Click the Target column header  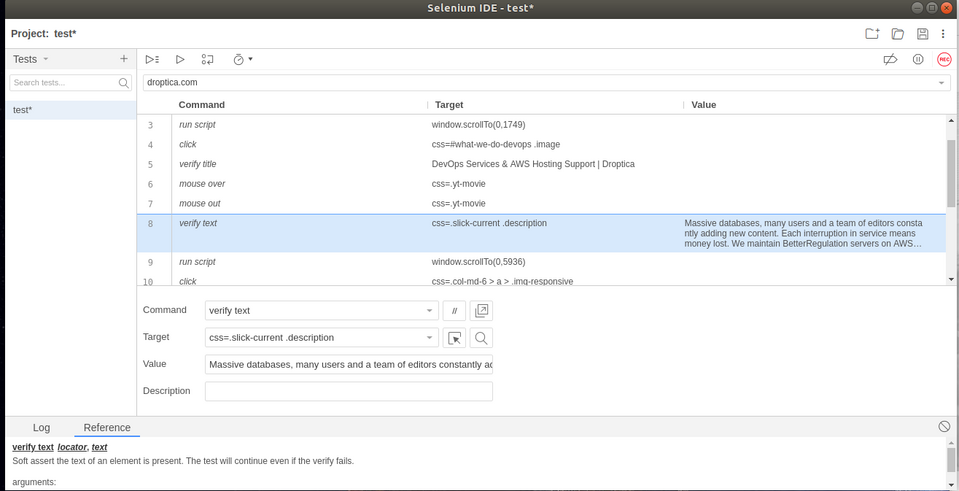coord(449,105)
